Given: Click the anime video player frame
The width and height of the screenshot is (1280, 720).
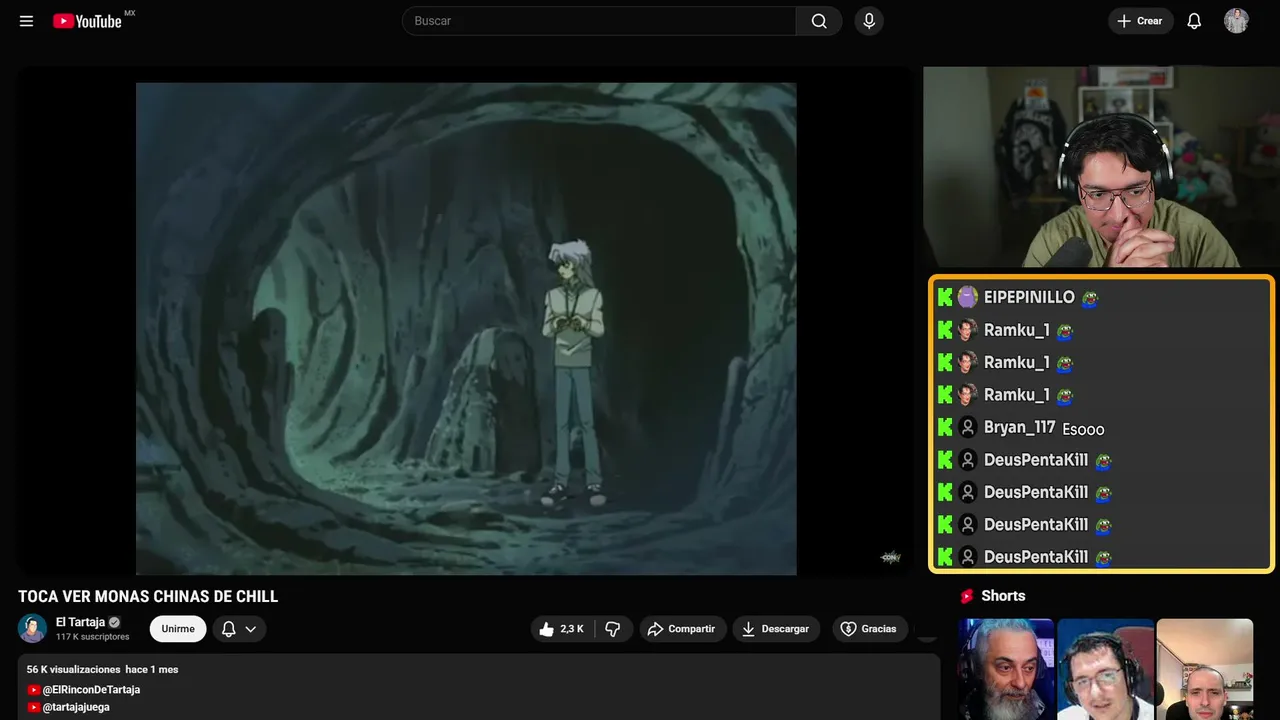Looking at the screenshot, I should point(466,329).
